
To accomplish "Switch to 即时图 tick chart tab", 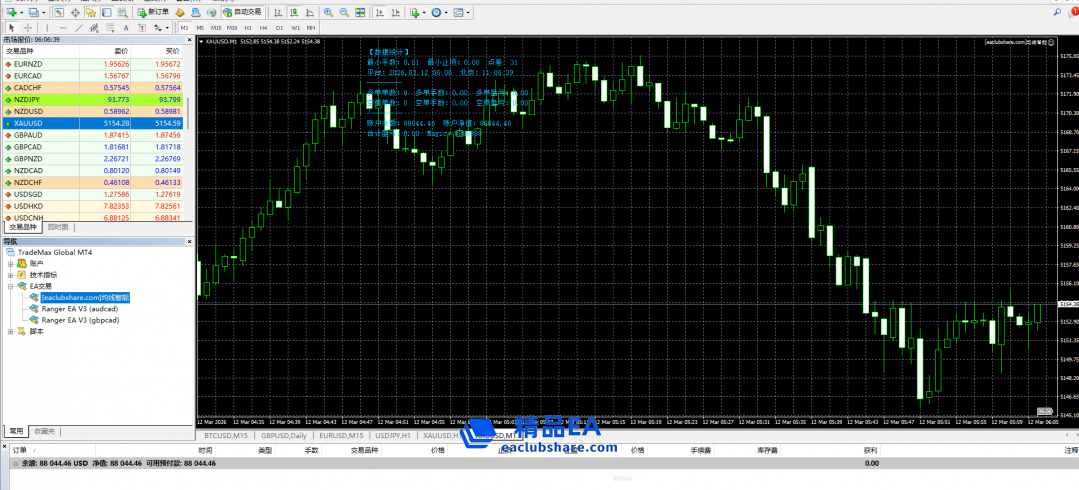I will pos(58,227).
